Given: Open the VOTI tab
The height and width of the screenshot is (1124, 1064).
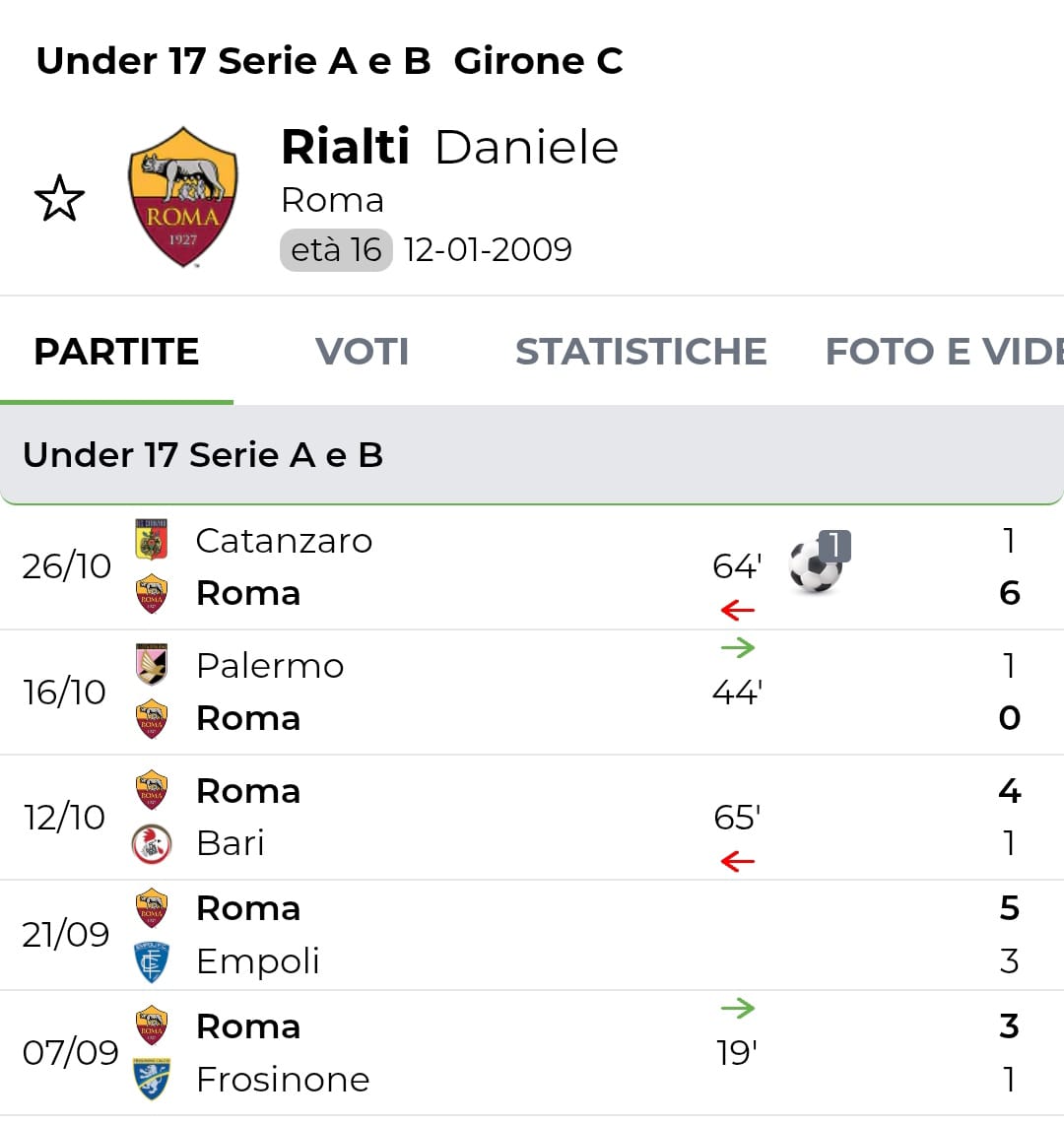Looking at the screenshot, I should pos(362,352).
